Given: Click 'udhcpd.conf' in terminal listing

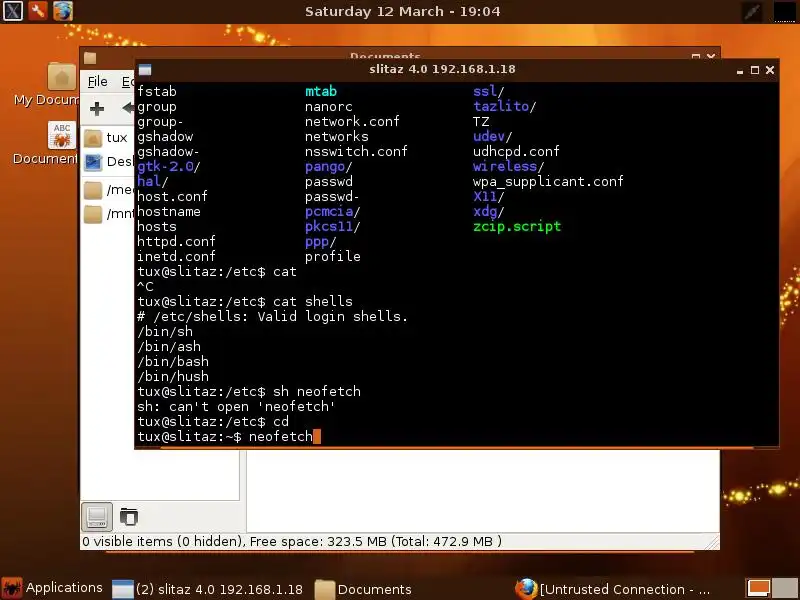Looking at the screenshot, I should pyautogui.click(x=516, y=152).
